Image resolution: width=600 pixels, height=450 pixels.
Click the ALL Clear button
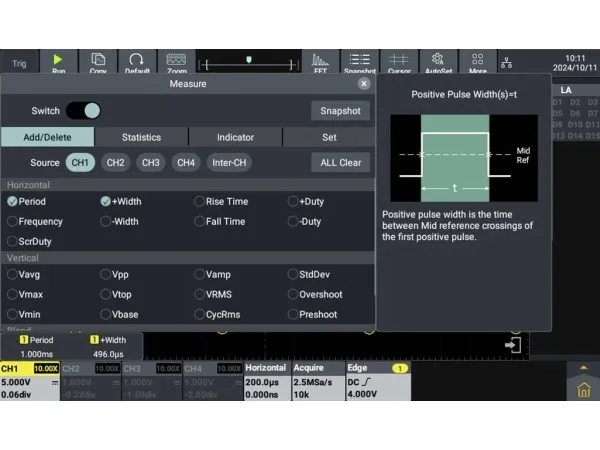click(340, 162)
